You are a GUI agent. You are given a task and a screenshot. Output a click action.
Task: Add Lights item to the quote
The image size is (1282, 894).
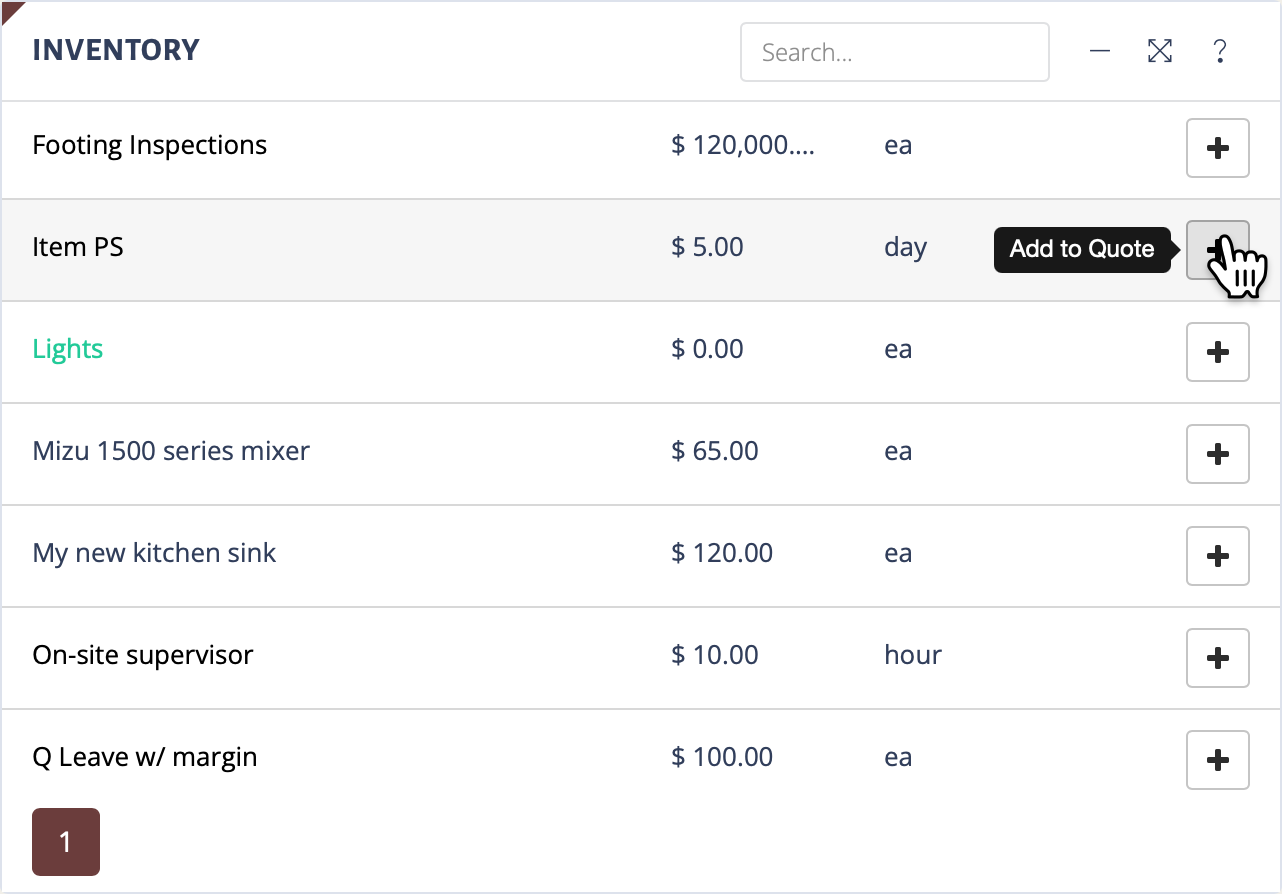click(1218, 352)
